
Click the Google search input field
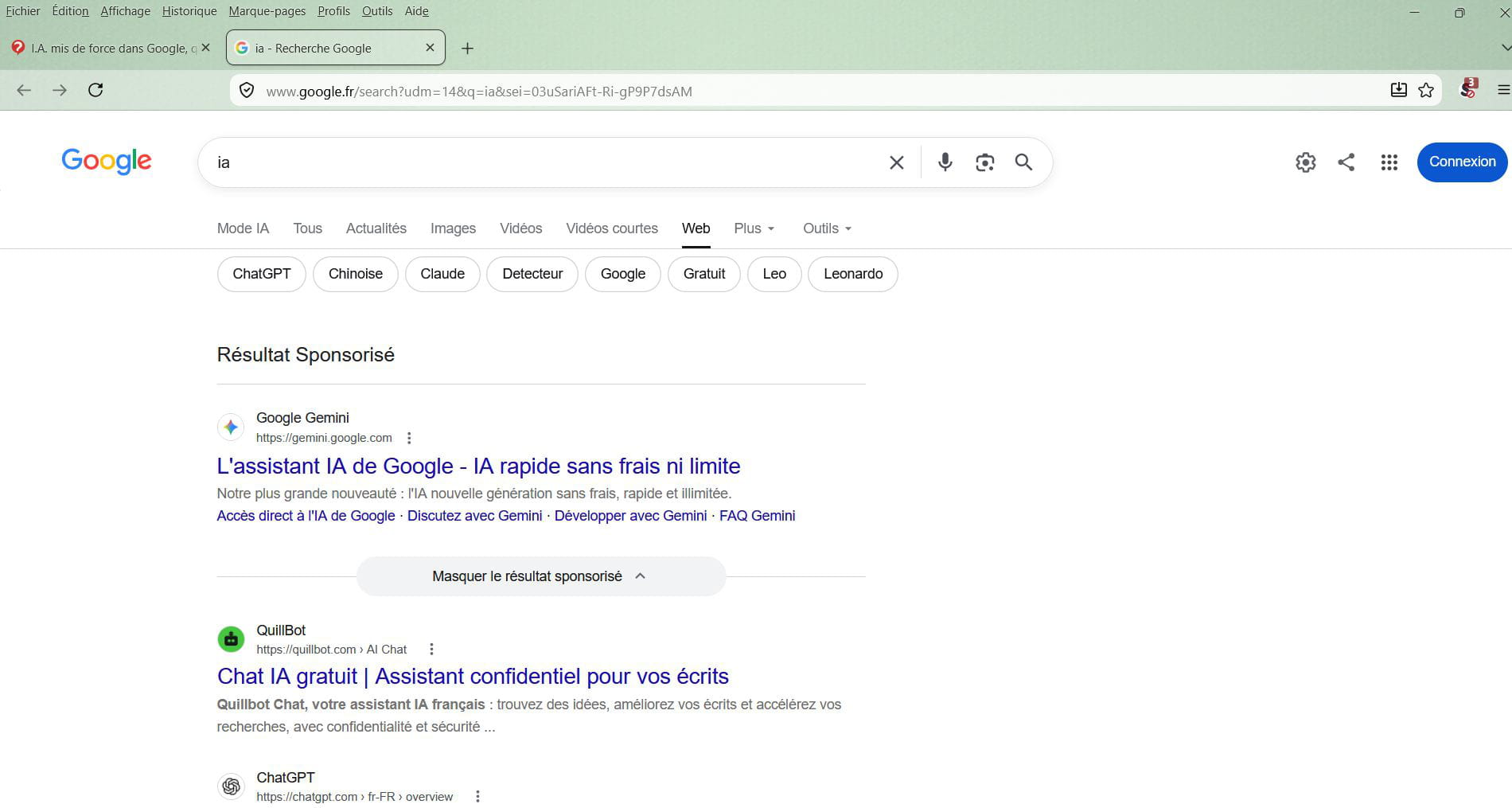click(541, 162)
